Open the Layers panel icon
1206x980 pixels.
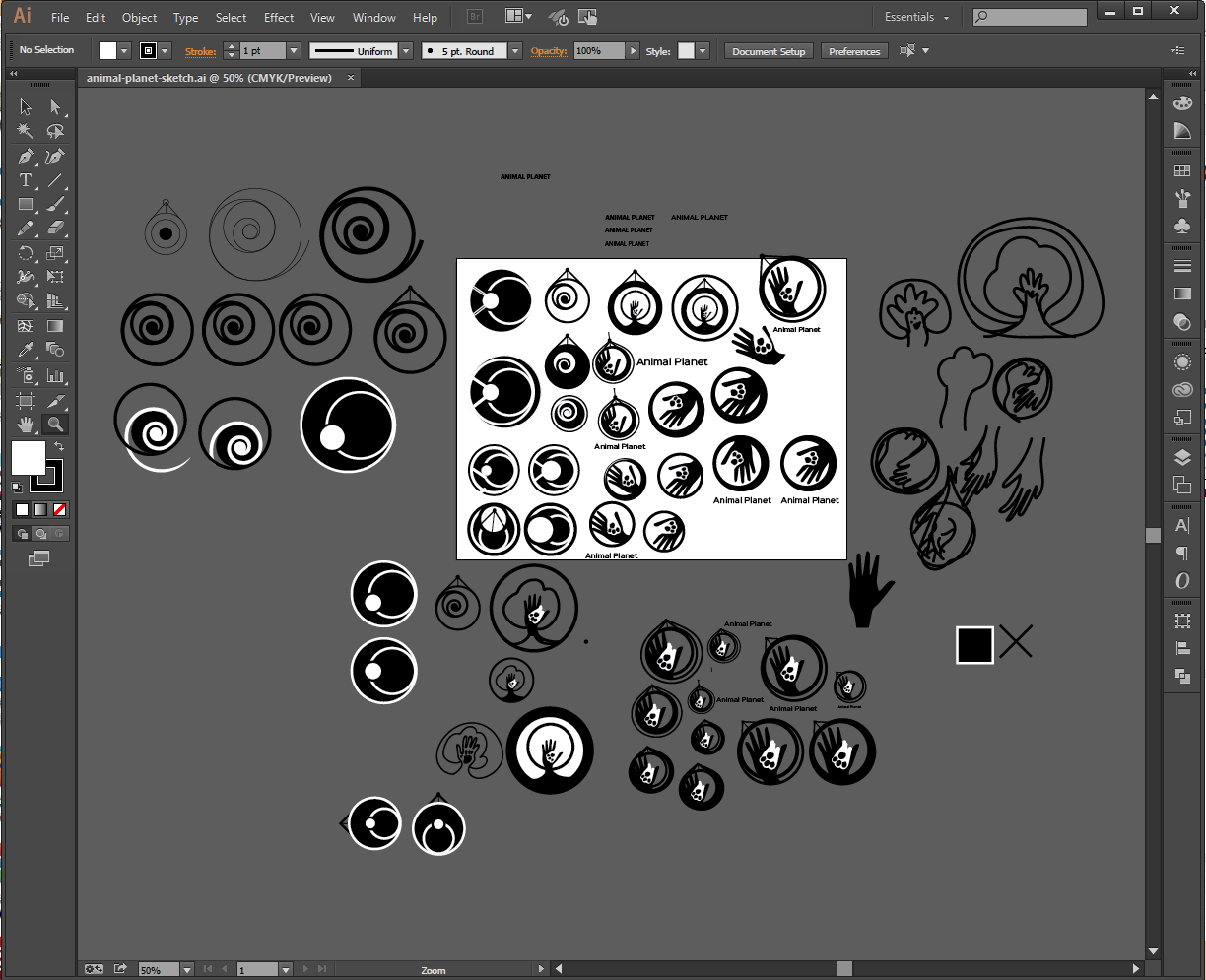click(x=1182, y=457)
